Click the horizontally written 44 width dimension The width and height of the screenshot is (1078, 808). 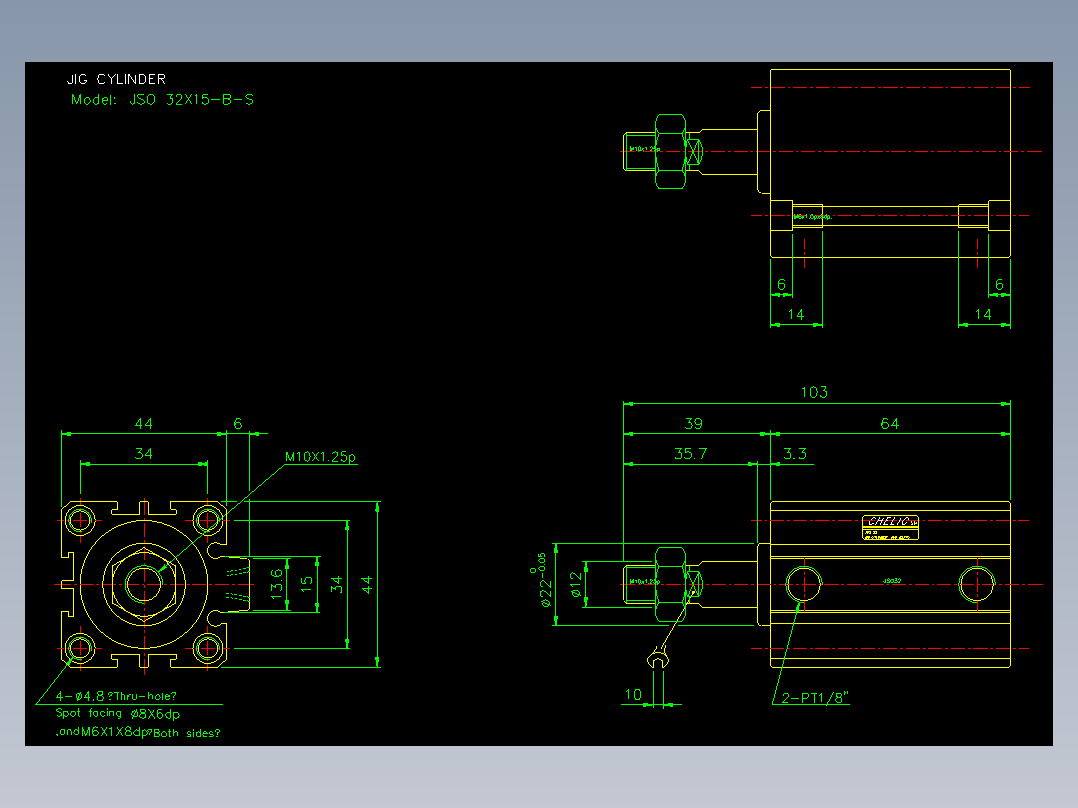coord(144,424)
